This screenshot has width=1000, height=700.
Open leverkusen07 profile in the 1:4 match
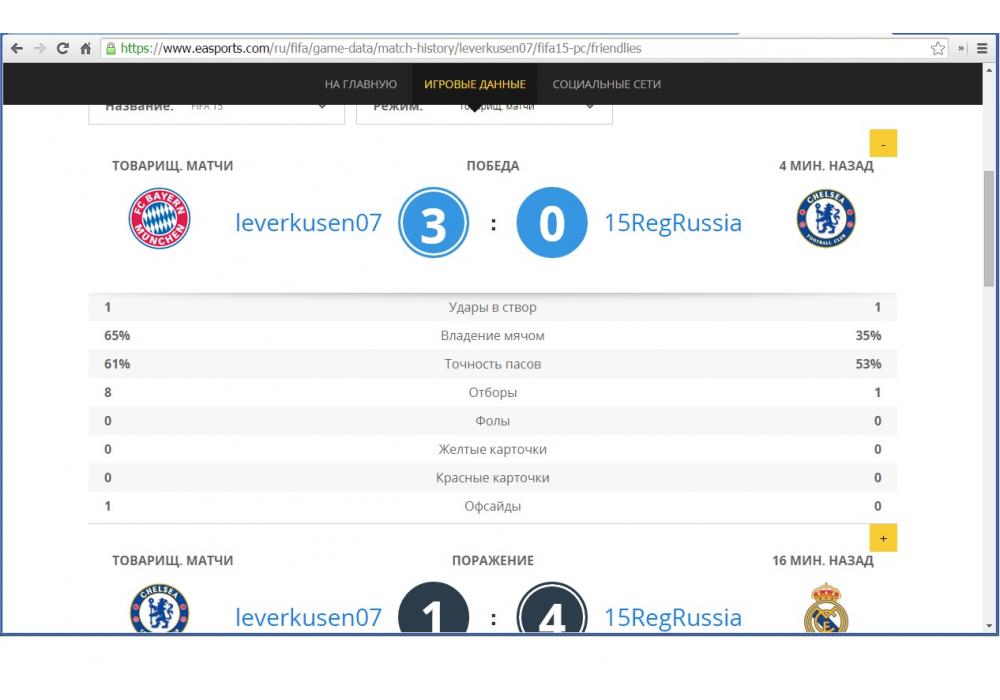pyautogui.click(x=309, y=617)
